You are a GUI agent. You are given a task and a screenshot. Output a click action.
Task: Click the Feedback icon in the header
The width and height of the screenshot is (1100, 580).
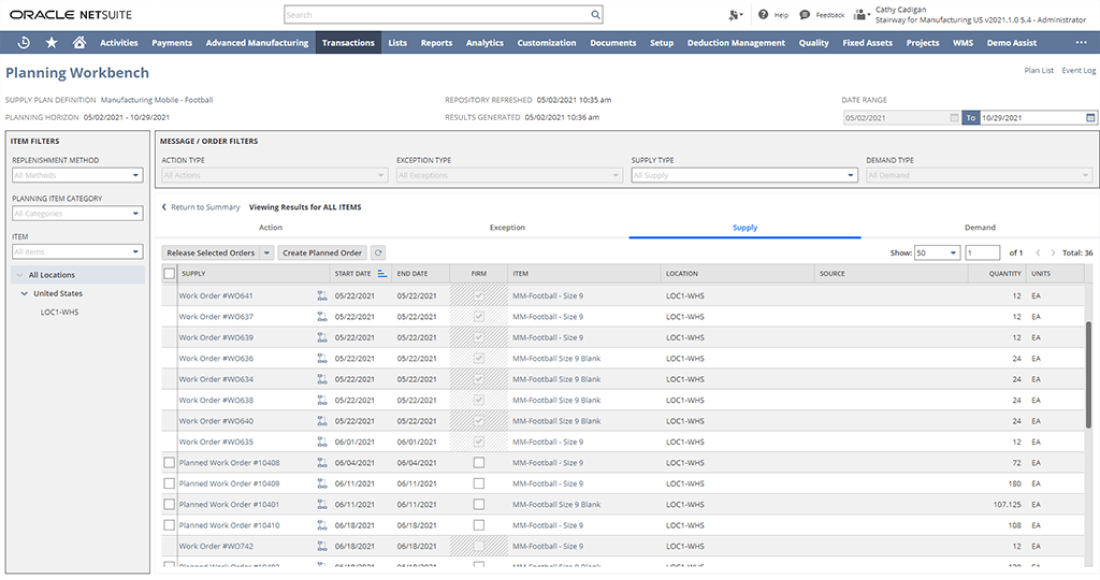coord(804,14)
